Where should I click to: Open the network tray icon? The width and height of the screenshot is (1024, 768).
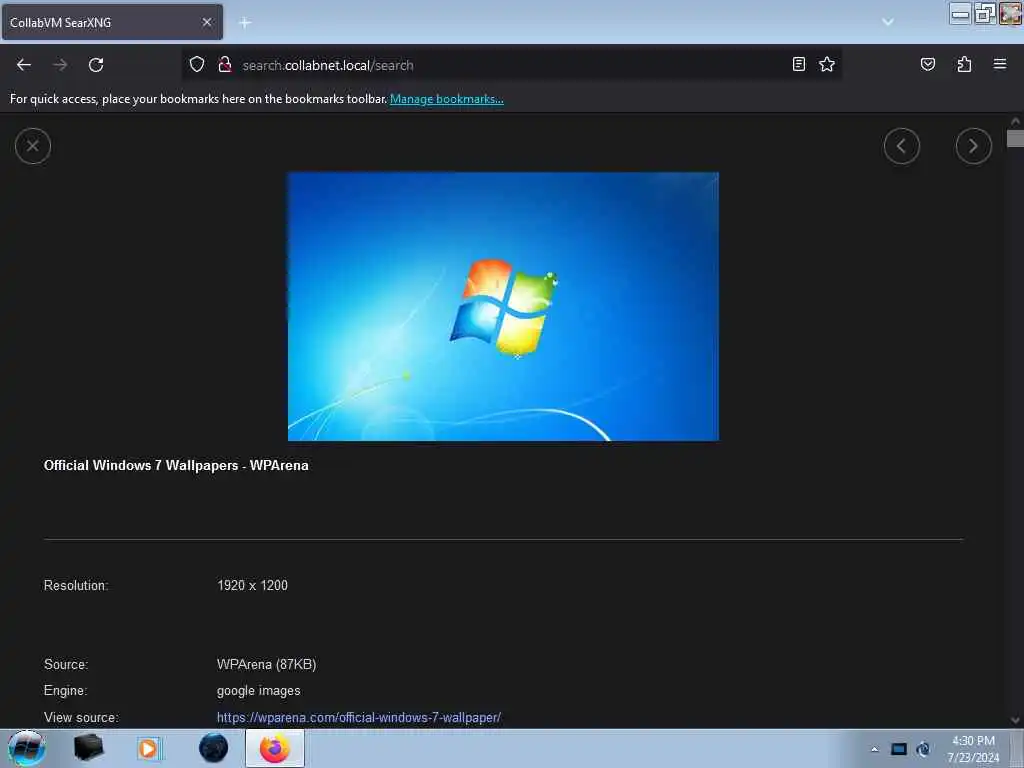point(923,749)
